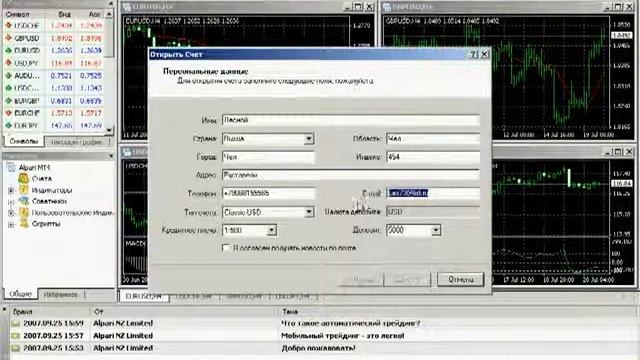This screenshot has width=640, height=360.
Task: Click the Далее button in the dialog
Action: 407,280
